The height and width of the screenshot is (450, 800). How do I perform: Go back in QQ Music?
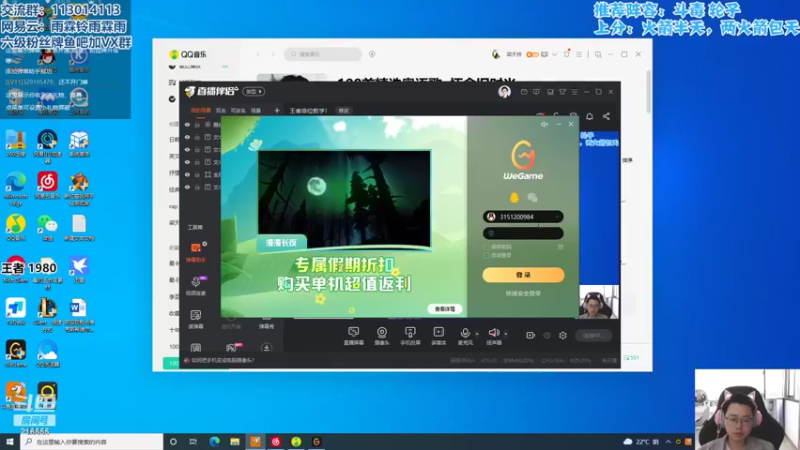[x=258, y=54]
